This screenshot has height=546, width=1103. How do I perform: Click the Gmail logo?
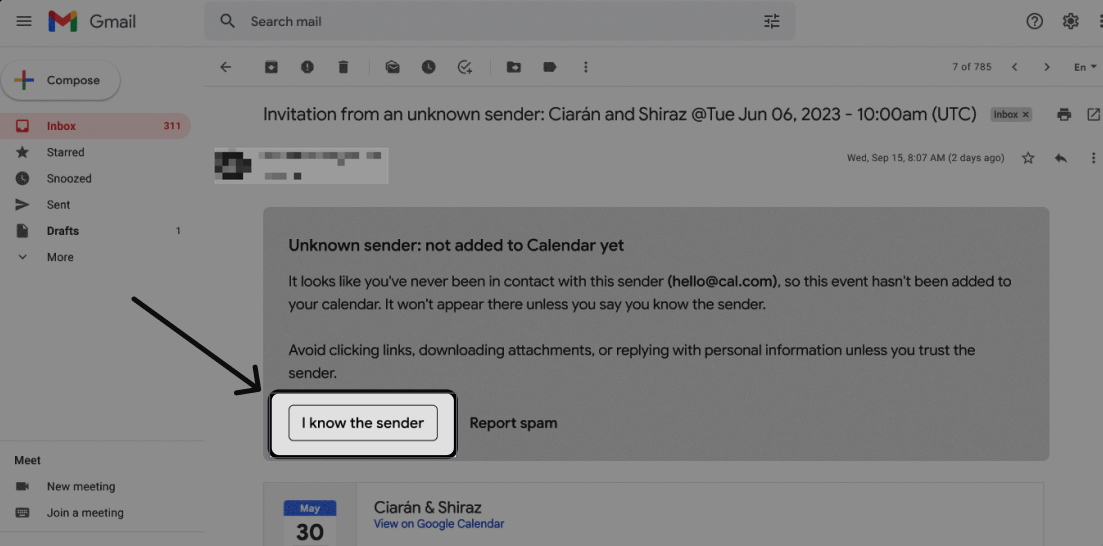pyautogui.click(x=91, y=21)
